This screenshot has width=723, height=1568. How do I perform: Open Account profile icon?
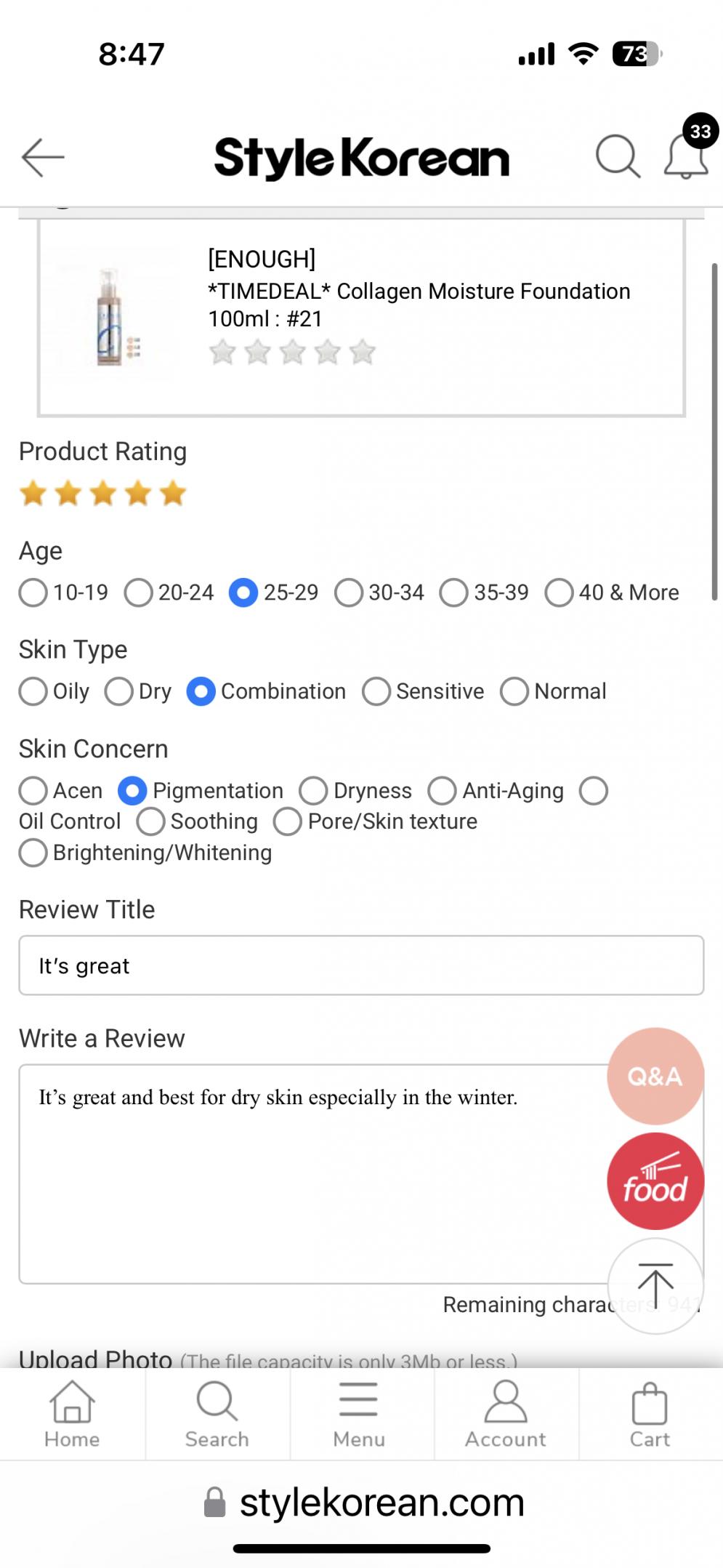tap(506, 1414)
